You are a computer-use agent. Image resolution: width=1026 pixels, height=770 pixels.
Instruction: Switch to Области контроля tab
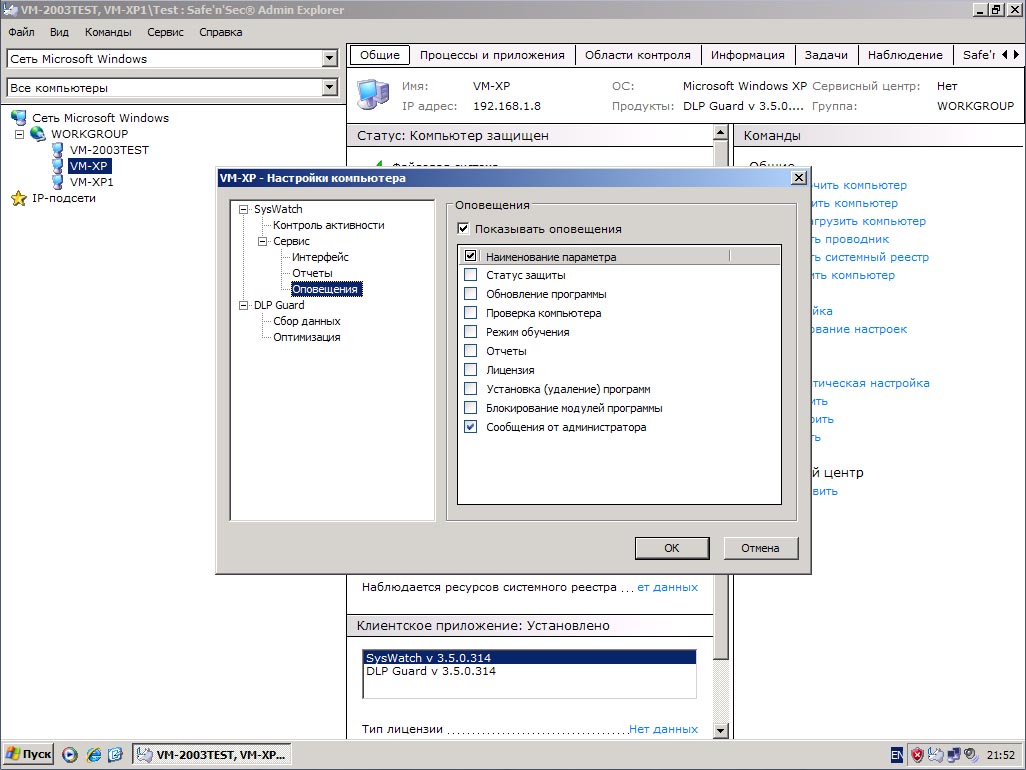coord(637,55)
